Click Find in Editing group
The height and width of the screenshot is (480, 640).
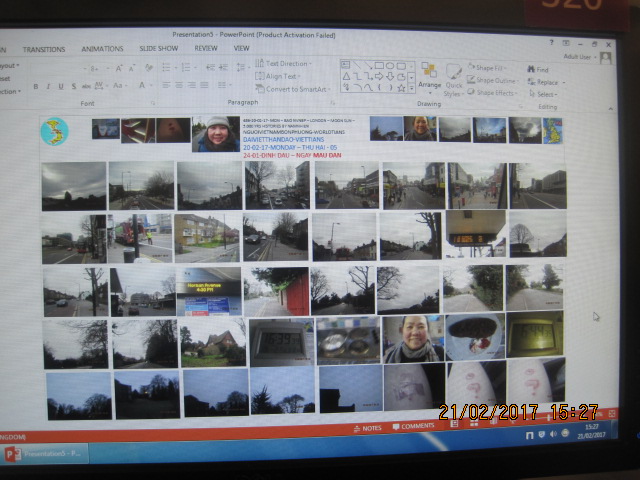(538, 69)
